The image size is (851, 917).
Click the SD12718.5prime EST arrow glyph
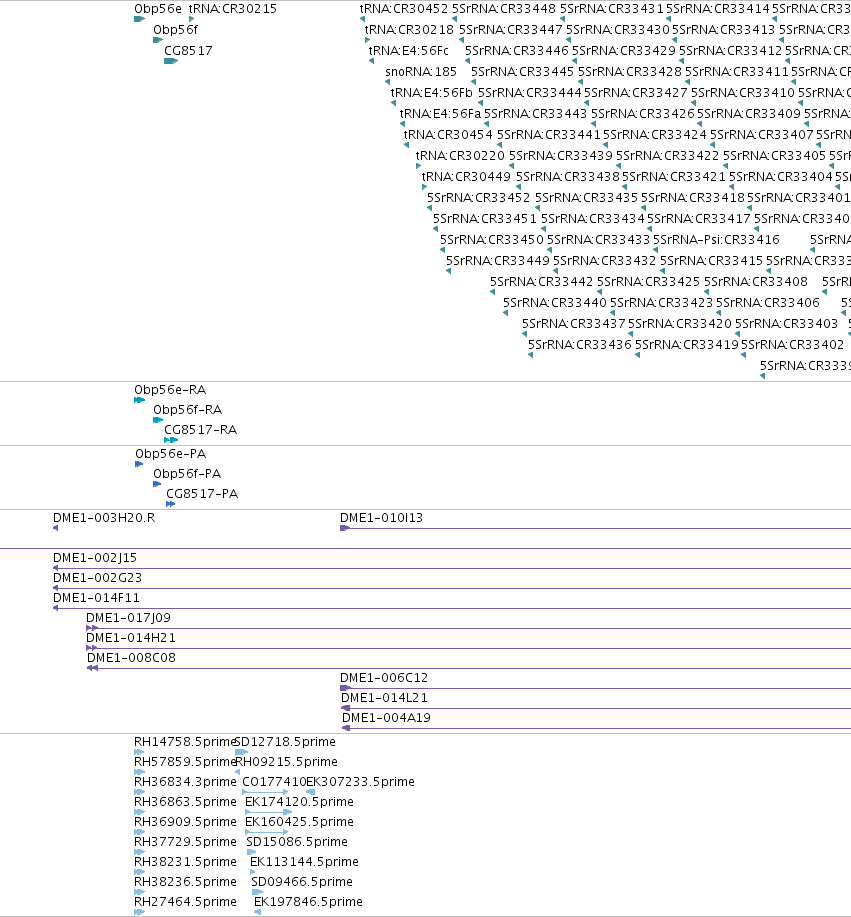(242, 752)
